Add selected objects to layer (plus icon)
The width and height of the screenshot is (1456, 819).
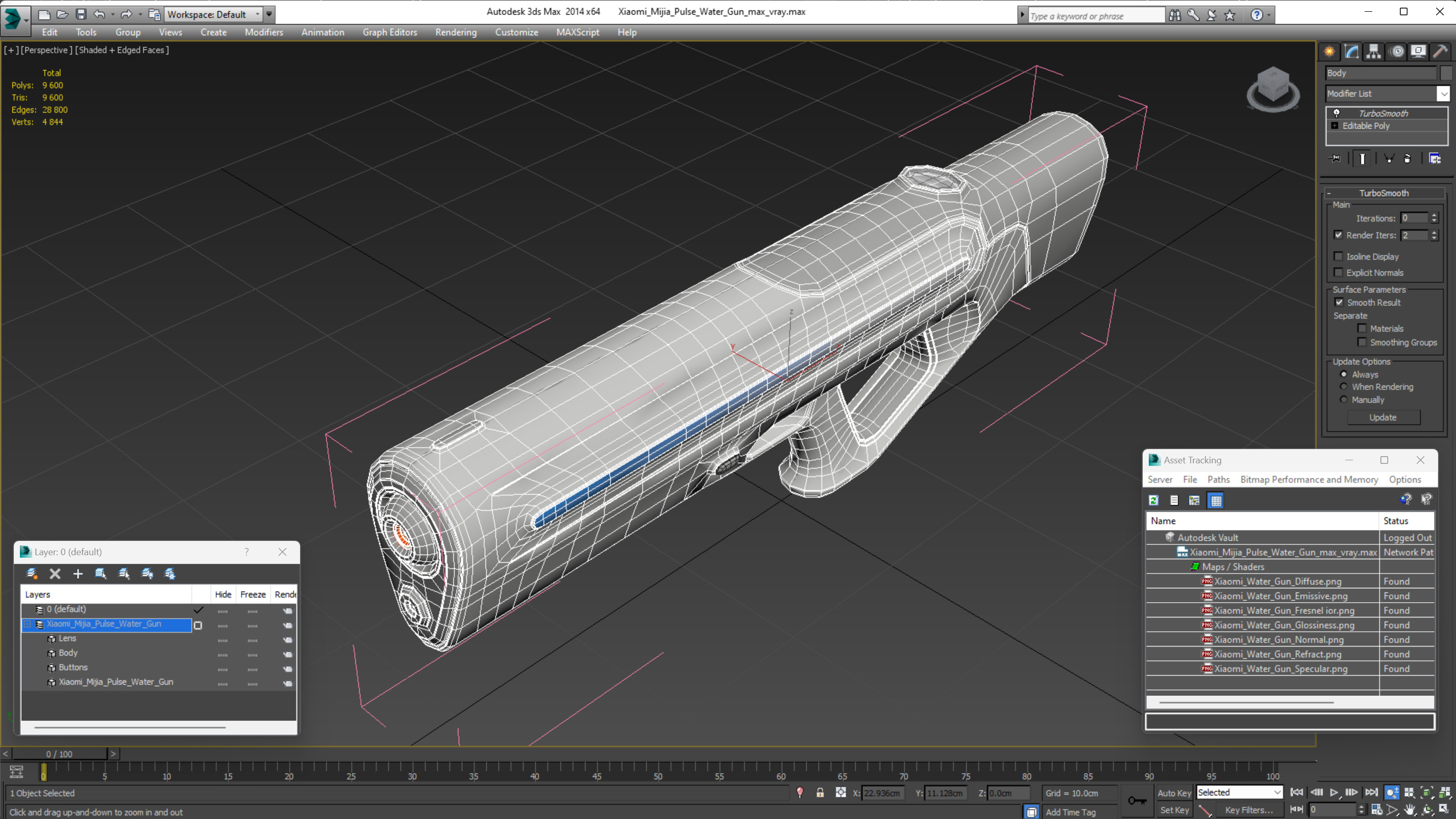[78, 574]
